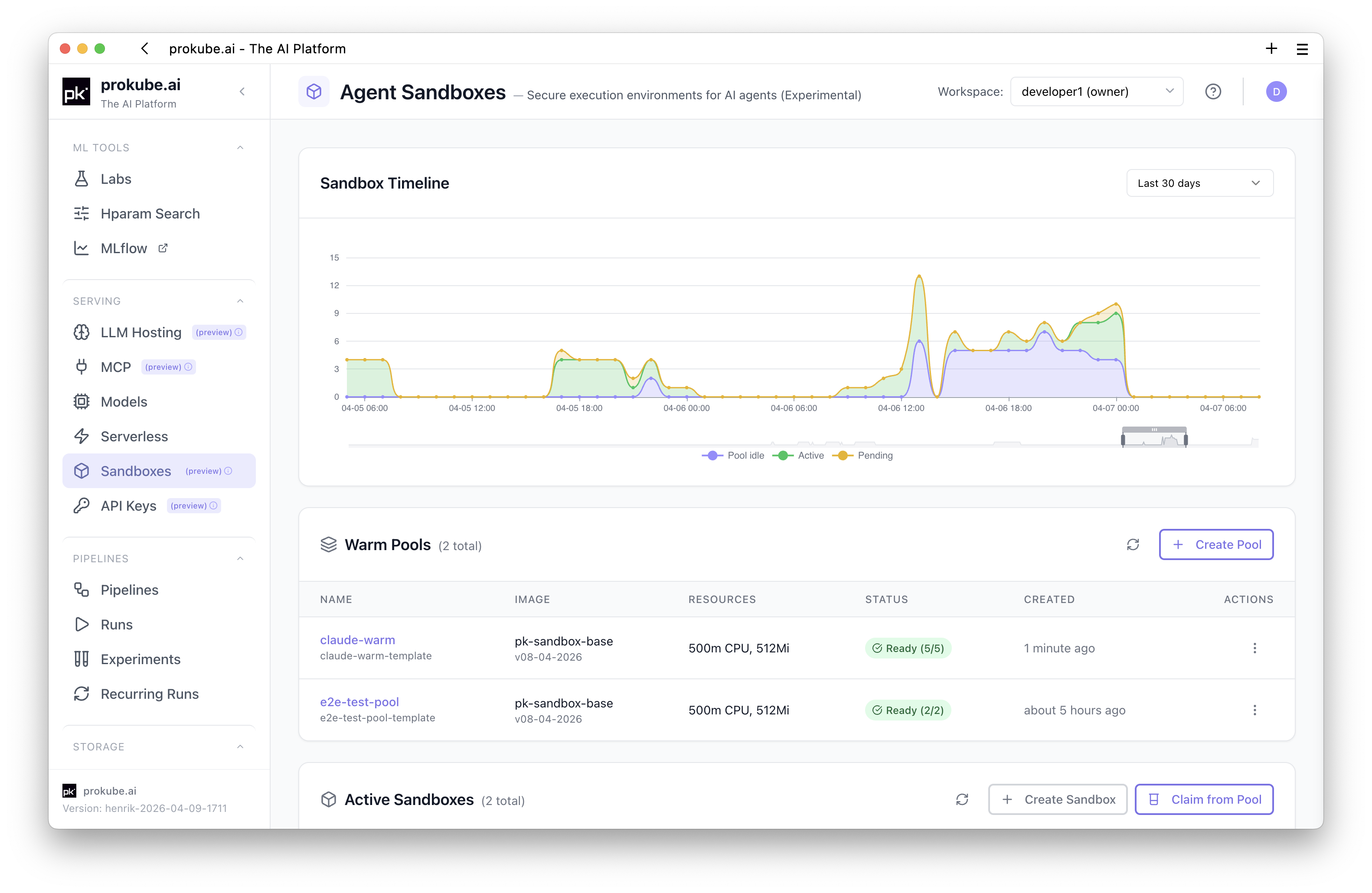Click the Ready (2/2) status badge
The height and width of the screenshot is (893, 1372).
(x=908, y=710)
